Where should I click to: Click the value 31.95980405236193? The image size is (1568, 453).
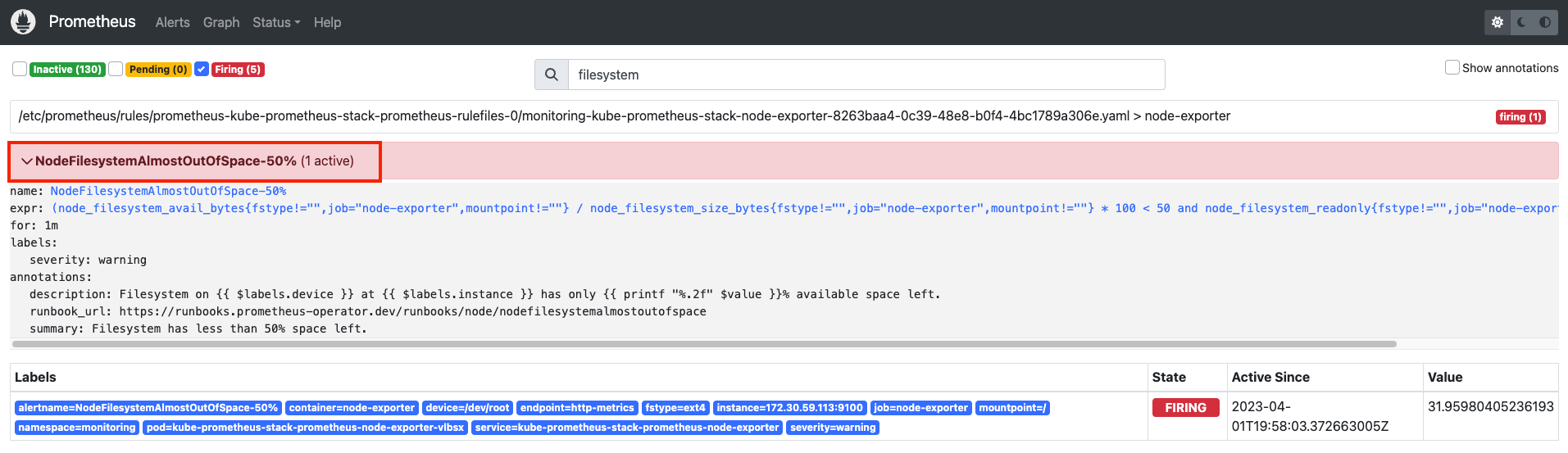coord(1490,406)
